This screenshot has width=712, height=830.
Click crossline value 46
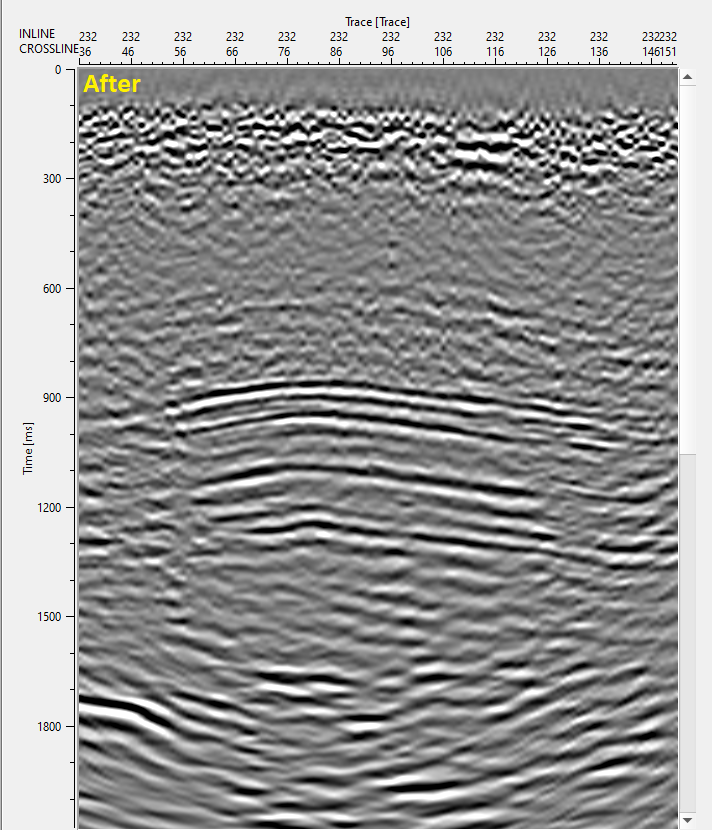pos(128,52)
